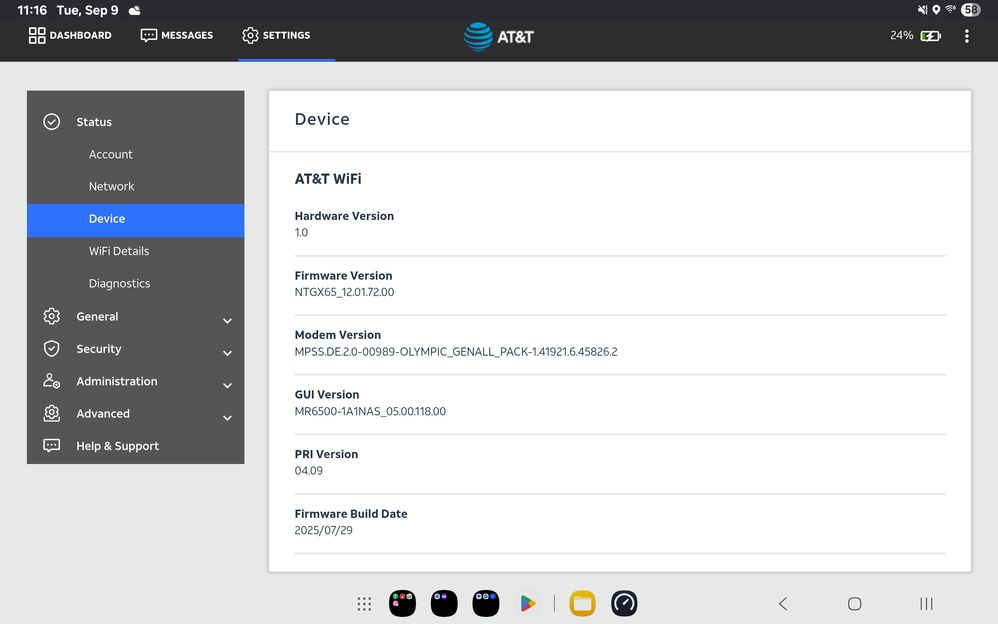Viewport: 998px width, 624px height.
Task: Tap the recent apps button
Action: (x=926, y=604)
